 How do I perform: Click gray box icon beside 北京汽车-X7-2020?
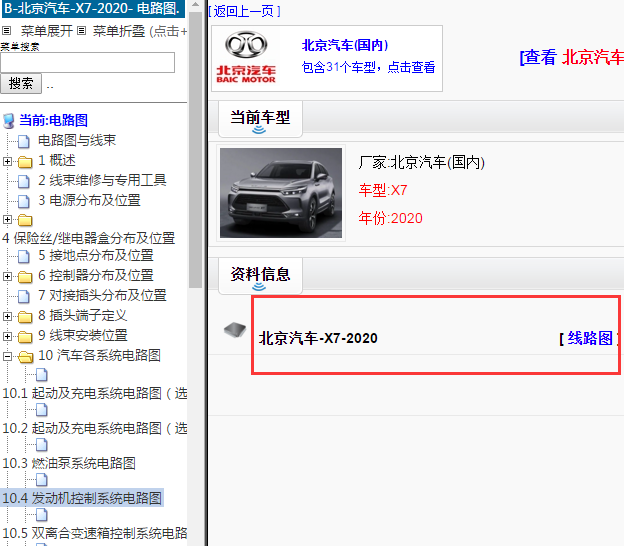235,330
